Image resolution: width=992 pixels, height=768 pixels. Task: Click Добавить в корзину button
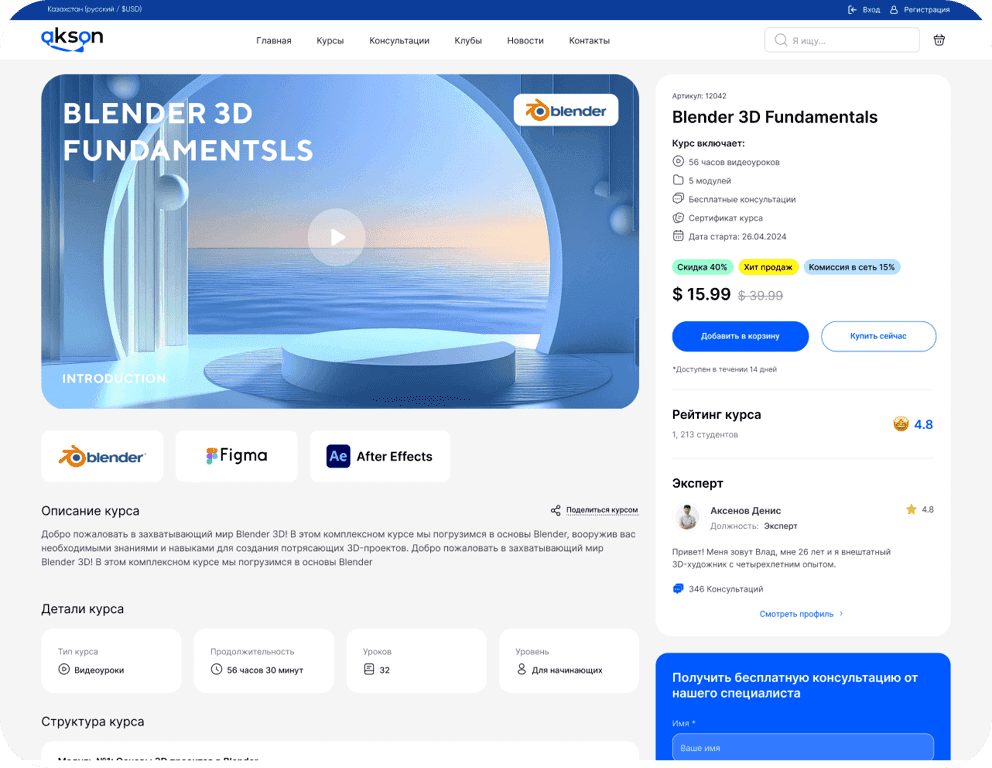(740, 336)
